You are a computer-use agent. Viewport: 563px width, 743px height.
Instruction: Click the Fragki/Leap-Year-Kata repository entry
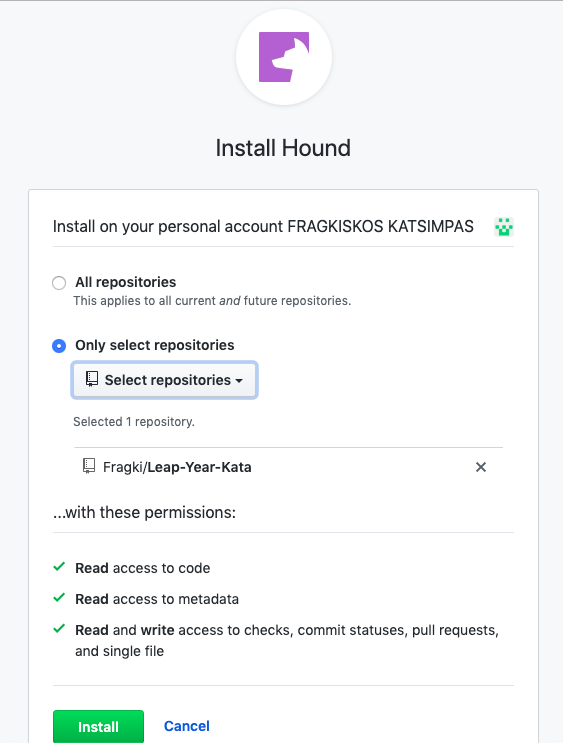177,467
